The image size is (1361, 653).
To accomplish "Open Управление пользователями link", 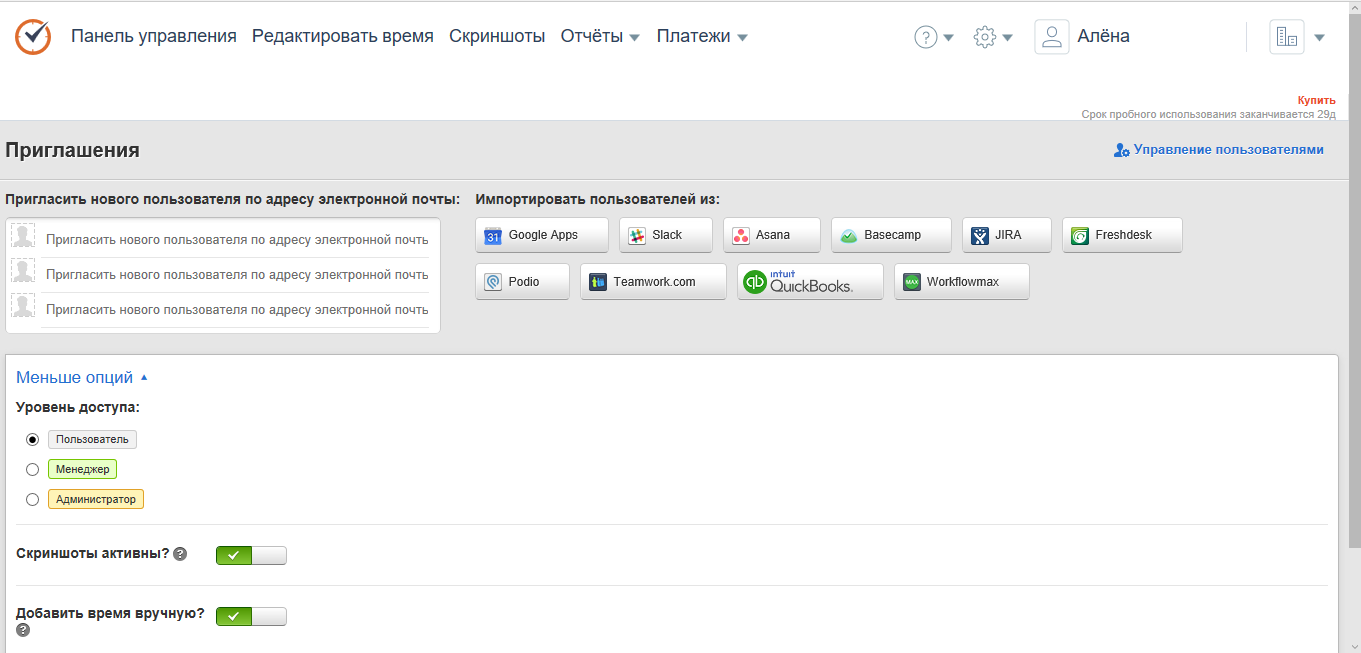I will tap(1219, 150).
